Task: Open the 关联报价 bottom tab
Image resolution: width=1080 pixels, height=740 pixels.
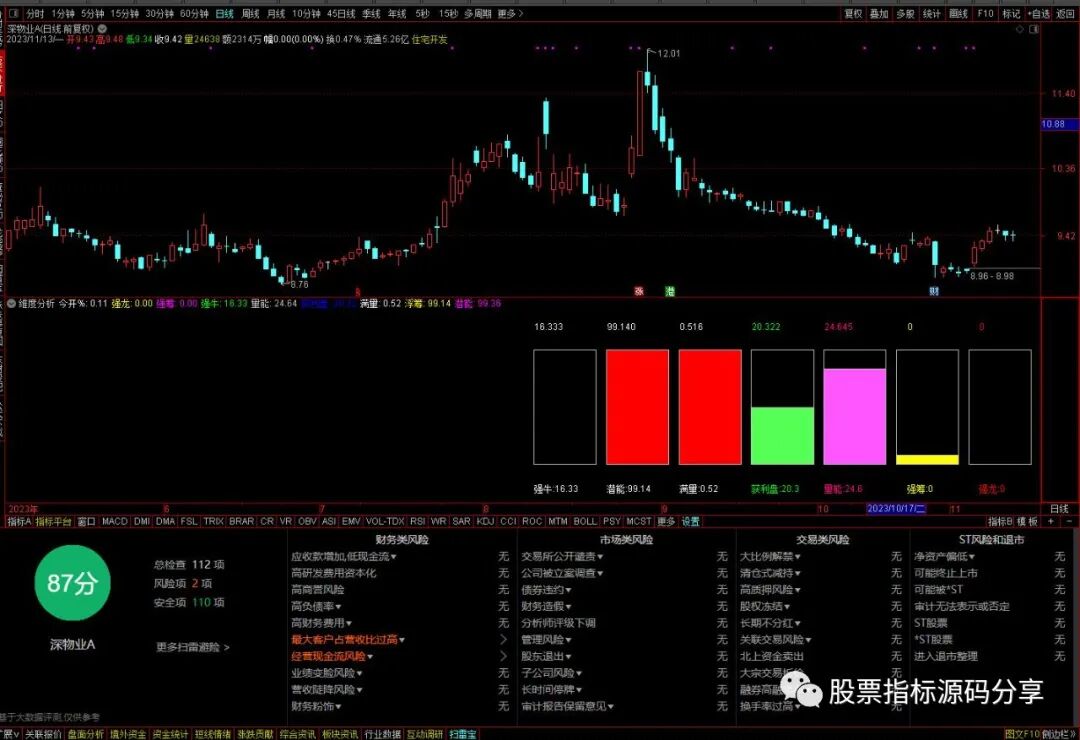Action: point(43,734)
